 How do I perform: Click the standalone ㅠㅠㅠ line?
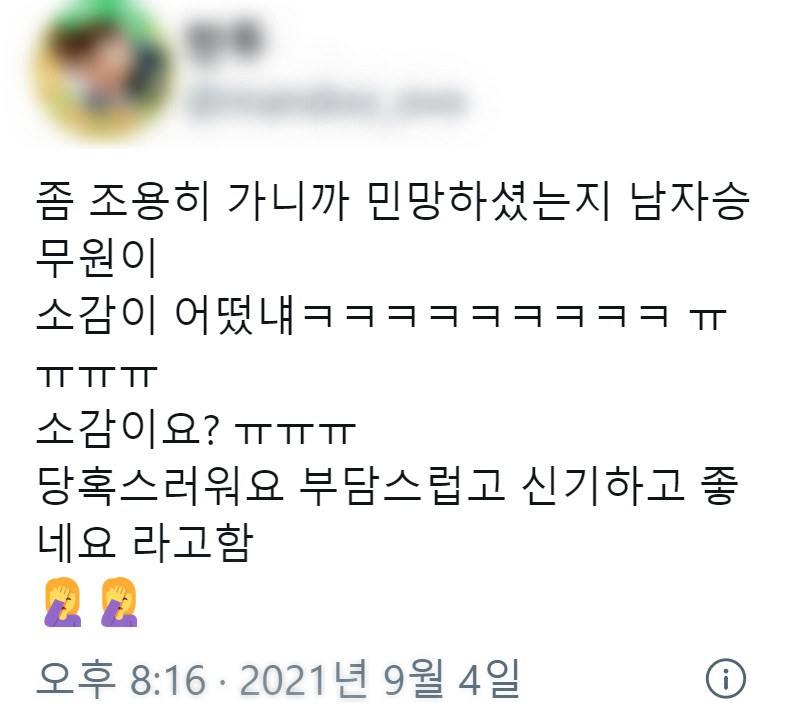[97, 376]
